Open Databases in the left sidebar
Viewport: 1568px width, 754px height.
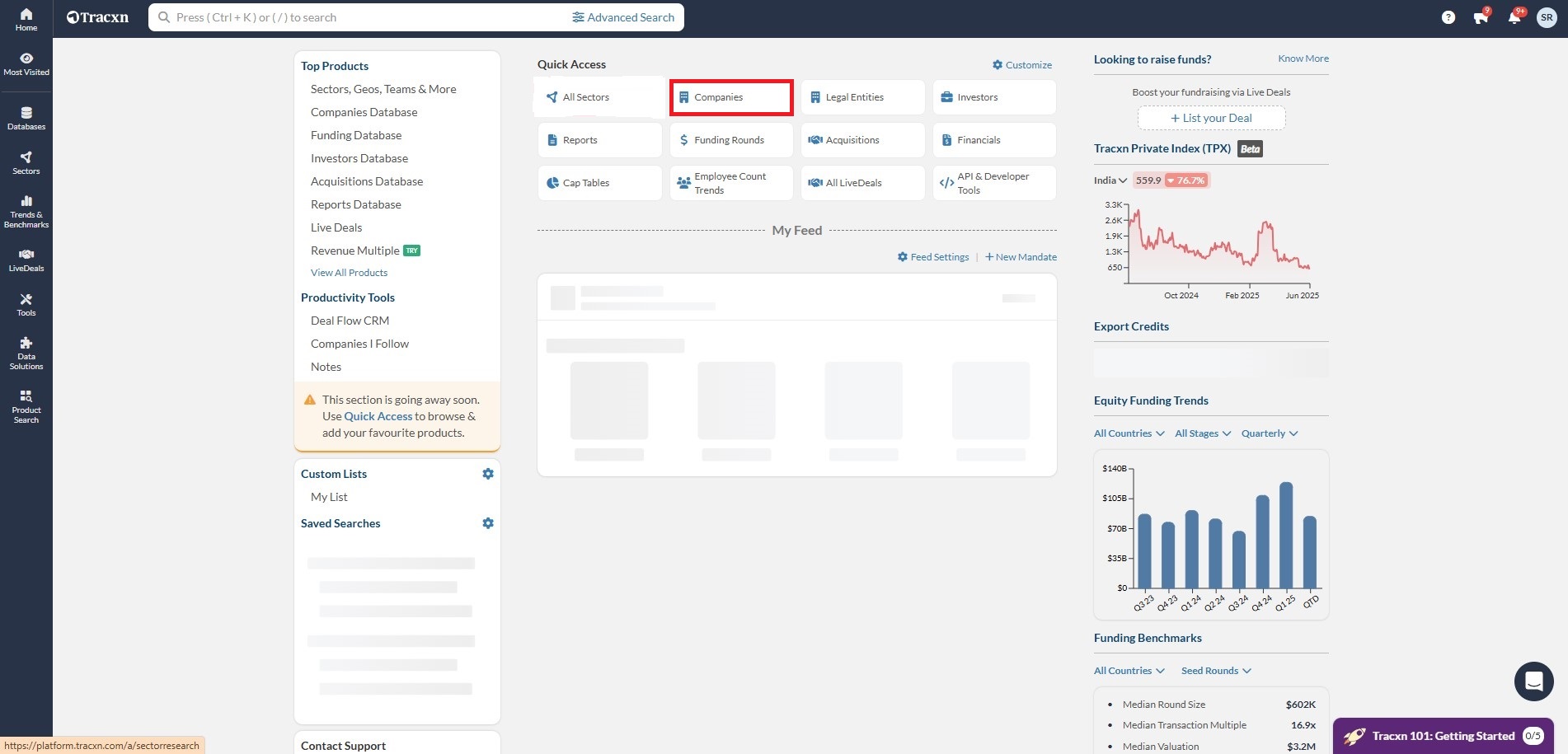point(26,118)
